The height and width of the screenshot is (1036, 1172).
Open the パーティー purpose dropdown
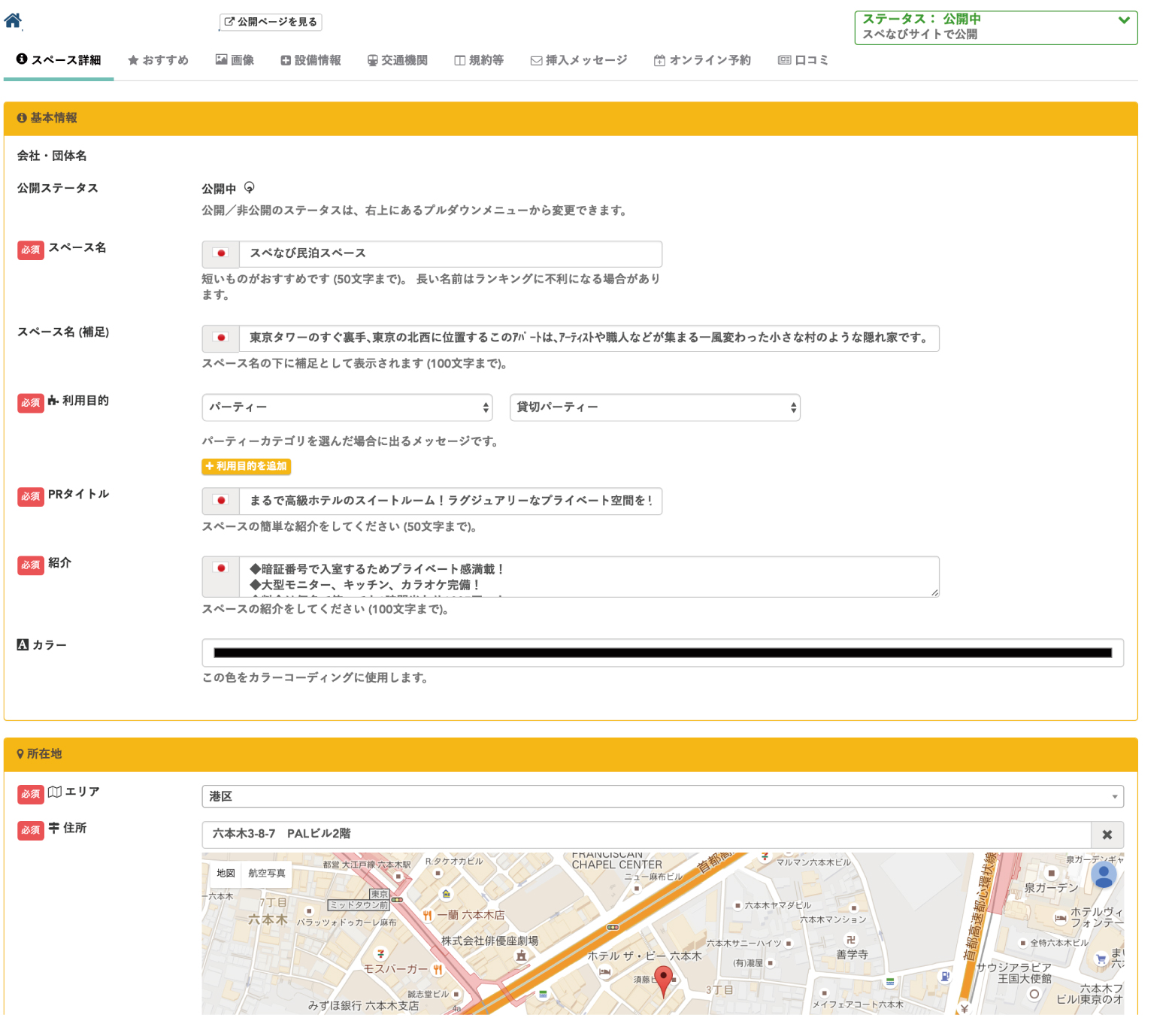click(x=347, y=407)
